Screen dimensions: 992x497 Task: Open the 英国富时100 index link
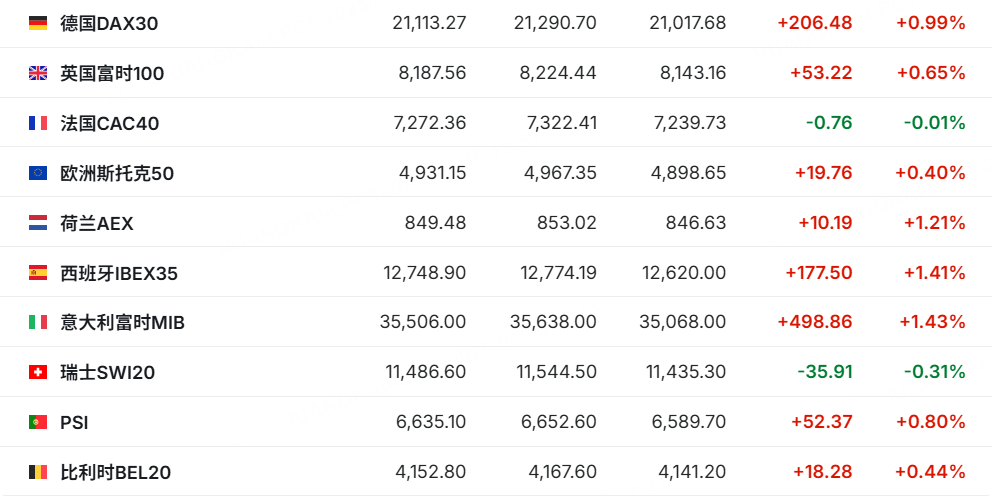point(112,73)
